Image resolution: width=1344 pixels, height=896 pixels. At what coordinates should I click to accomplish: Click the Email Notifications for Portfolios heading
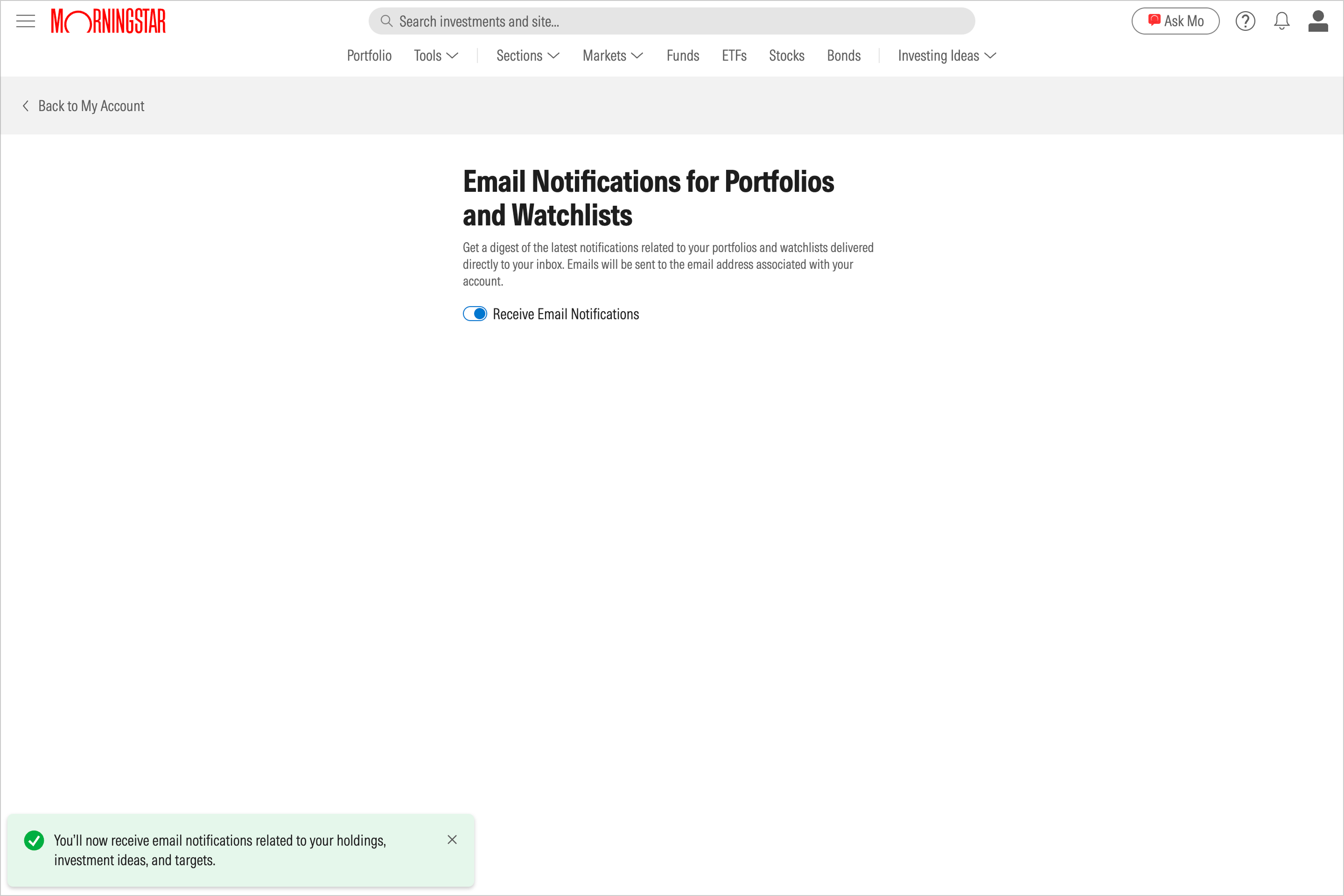648,198
